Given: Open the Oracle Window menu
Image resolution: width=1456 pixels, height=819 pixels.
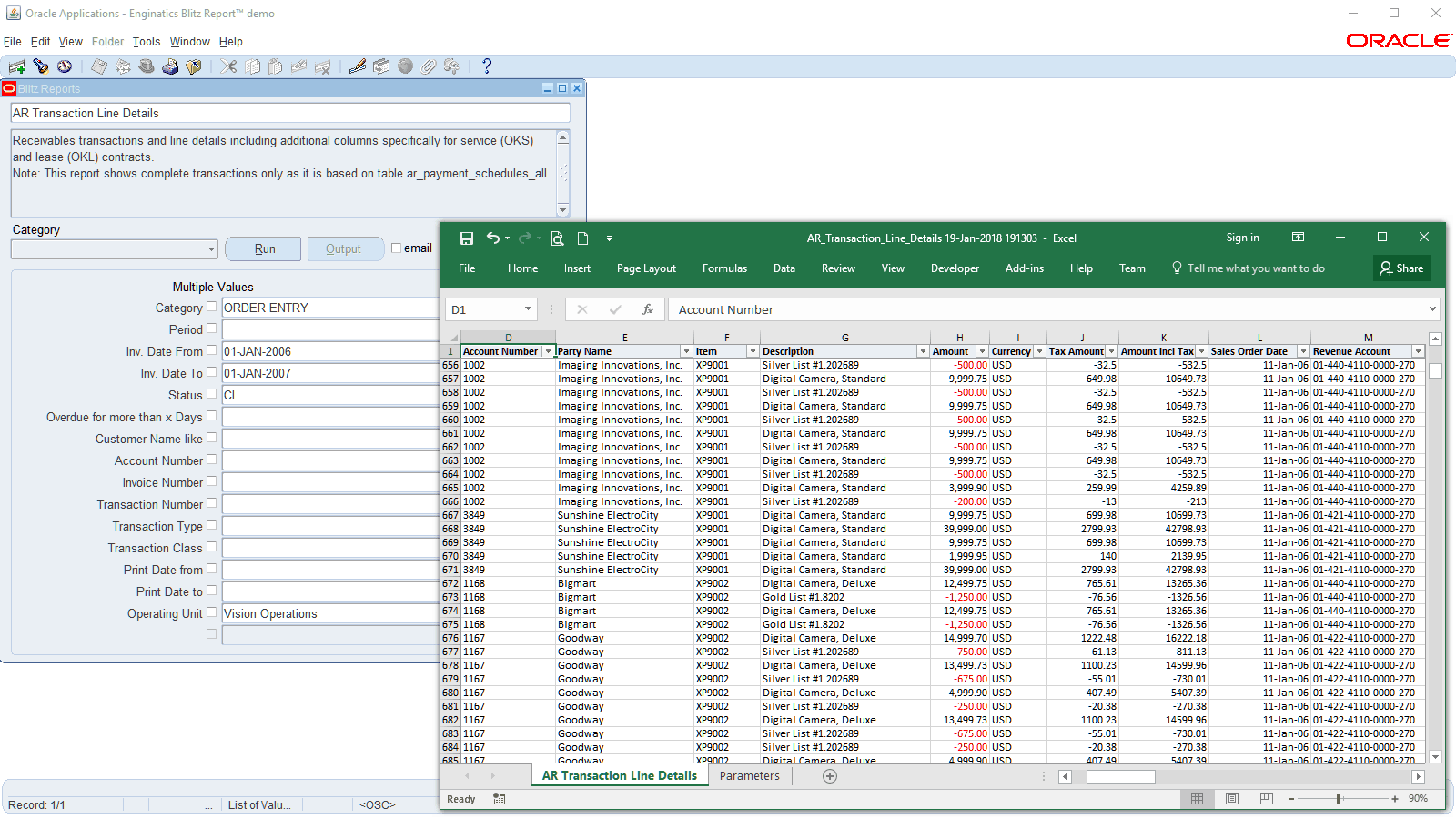Looking at the screenshot, I should coord(190,42).
